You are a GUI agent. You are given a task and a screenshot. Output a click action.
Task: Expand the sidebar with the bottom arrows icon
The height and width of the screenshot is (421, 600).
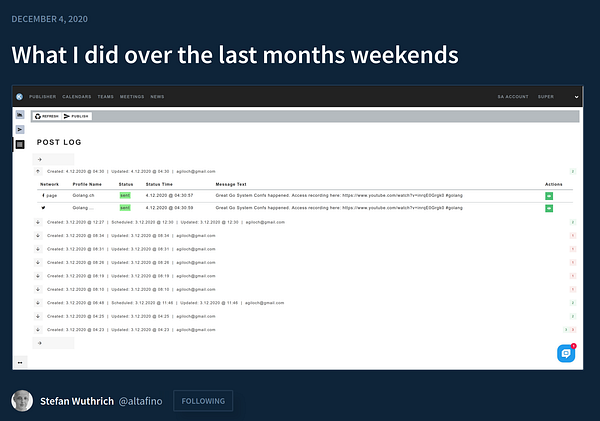pos(20,362)
